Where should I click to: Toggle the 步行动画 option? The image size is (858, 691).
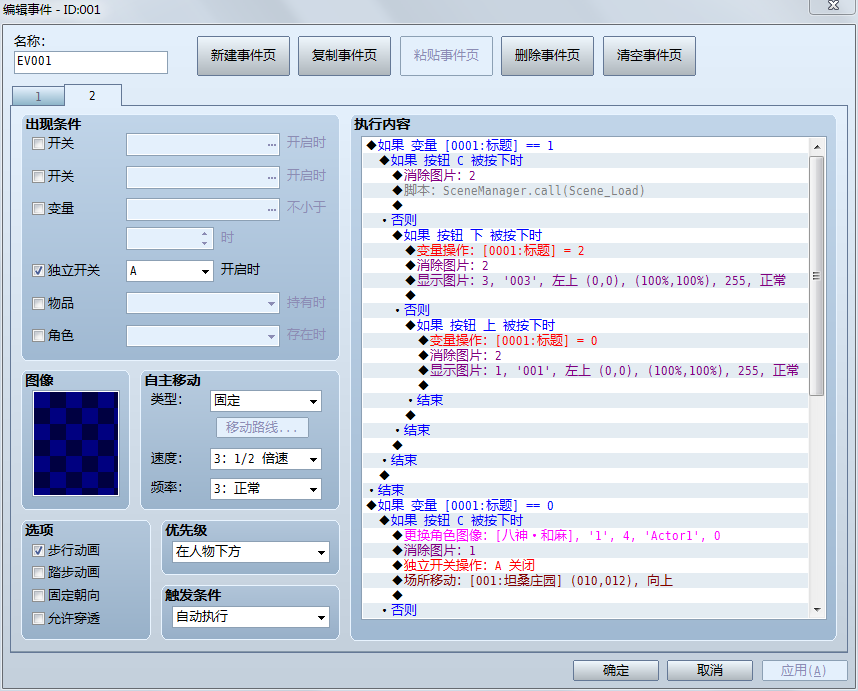click(x=38, y=550)
